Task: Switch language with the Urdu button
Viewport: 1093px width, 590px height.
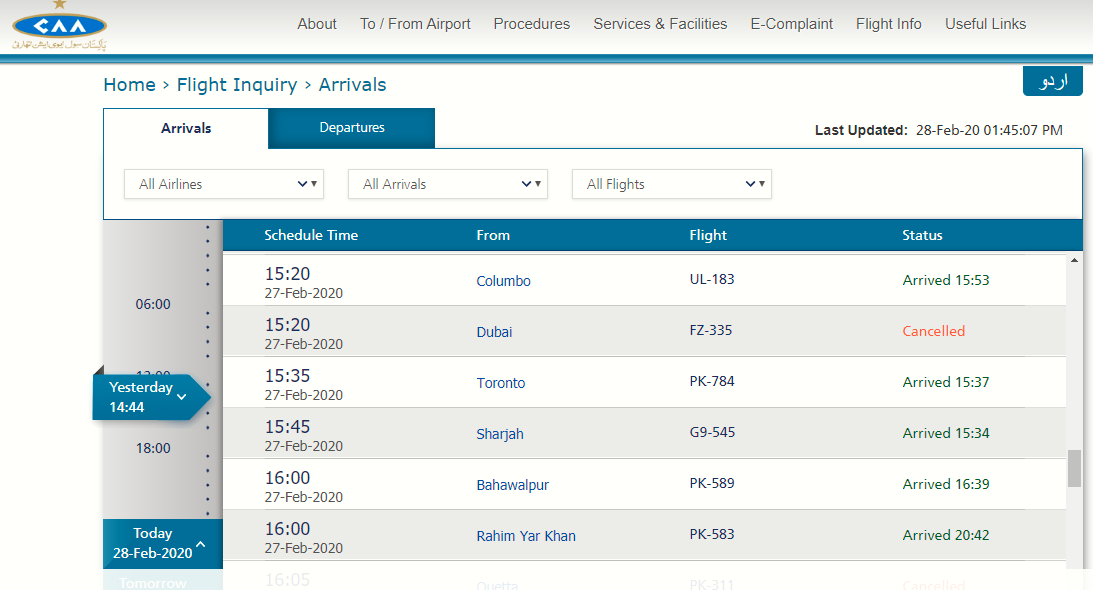Action: [x=1052, y=81]
